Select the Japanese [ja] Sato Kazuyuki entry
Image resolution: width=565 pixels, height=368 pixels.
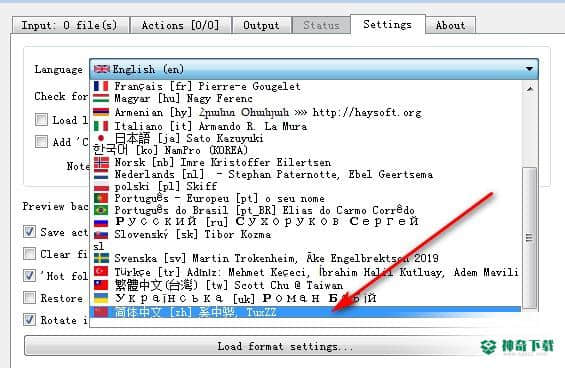tap(306, 138)
